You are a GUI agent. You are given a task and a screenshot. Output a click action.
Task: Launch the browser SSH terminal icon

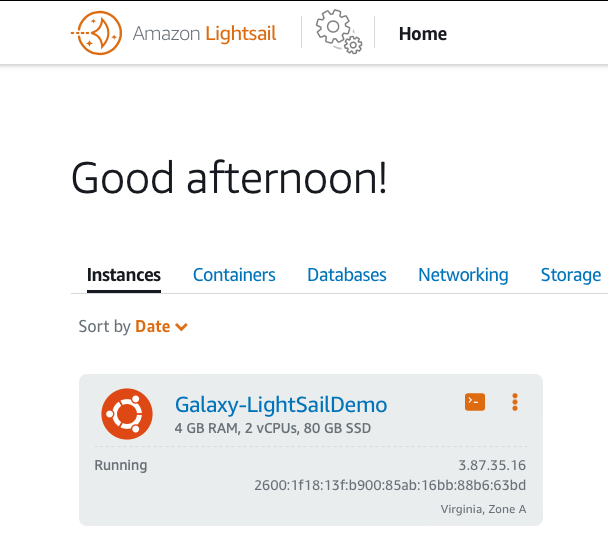[475, 402]
